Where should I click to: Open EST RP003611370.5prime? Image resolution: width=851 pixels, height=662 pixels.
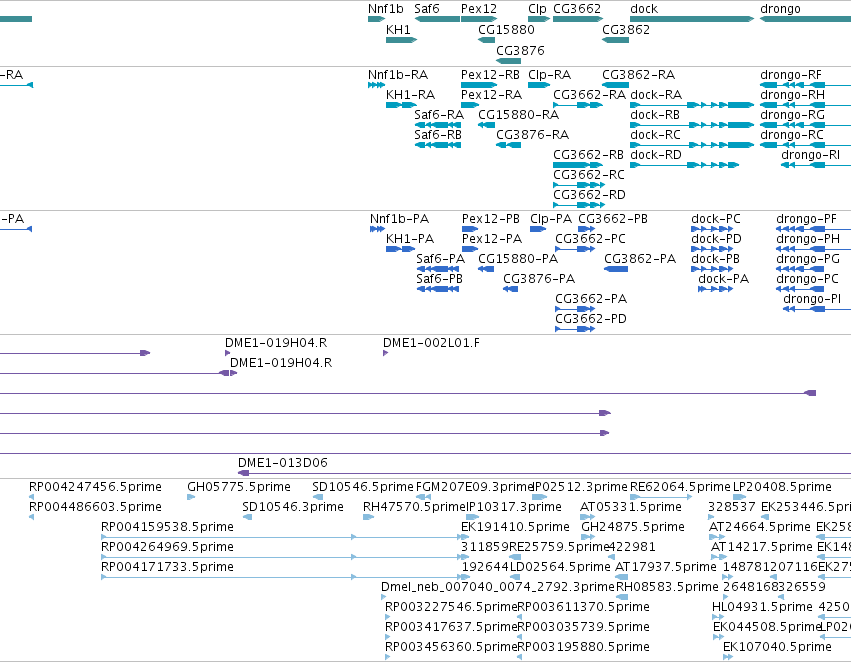click(x=583, y=607)
